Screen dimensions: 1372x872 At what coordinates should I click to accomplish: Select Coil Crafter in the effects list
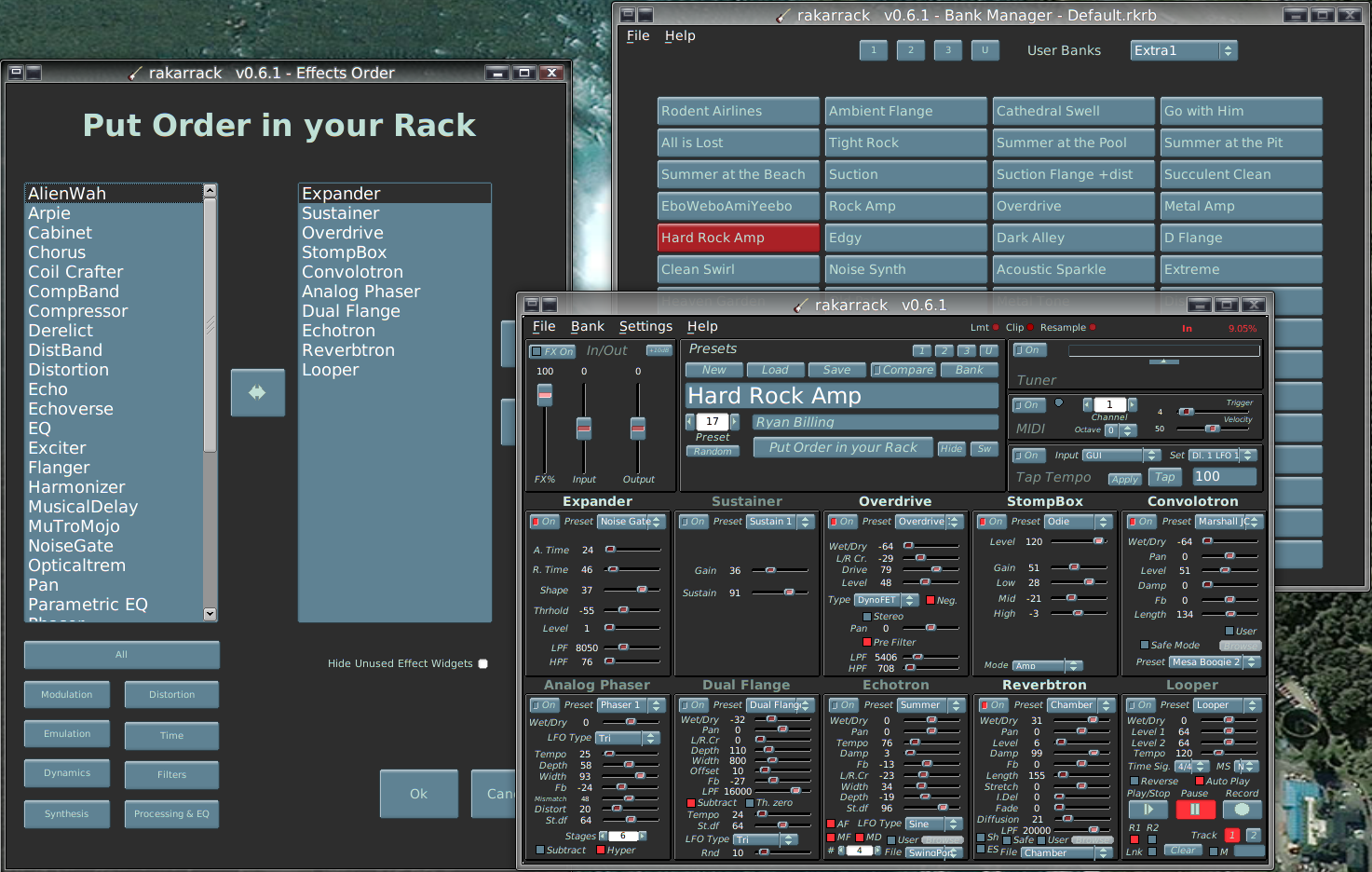114,272
